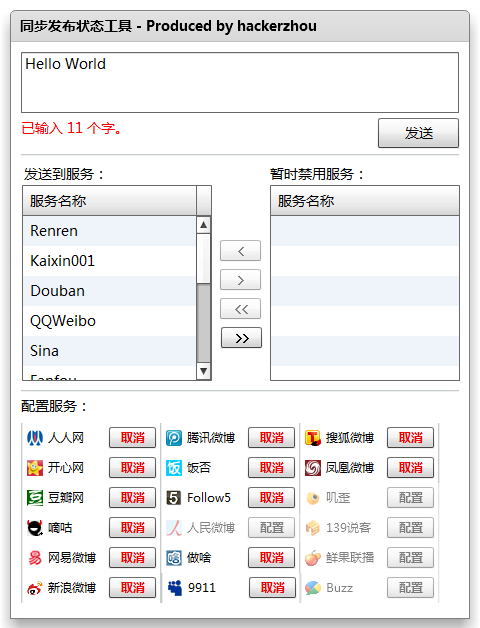The height and width of the screenshot is (628, 480).
Task: Configure 人民微博 with its 配置 button
Action: click(x=271, y=528)
